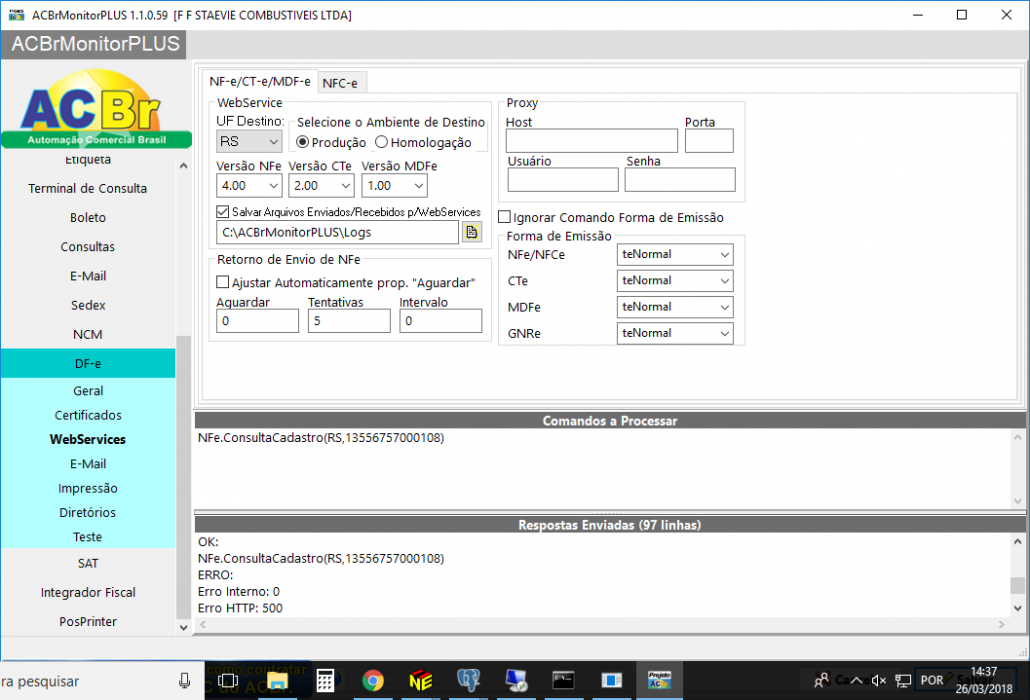Switch to the NFC-e tab
The width and height of the screenshot is (1030, 700).
pyautogui.click(x=340, y=83)
